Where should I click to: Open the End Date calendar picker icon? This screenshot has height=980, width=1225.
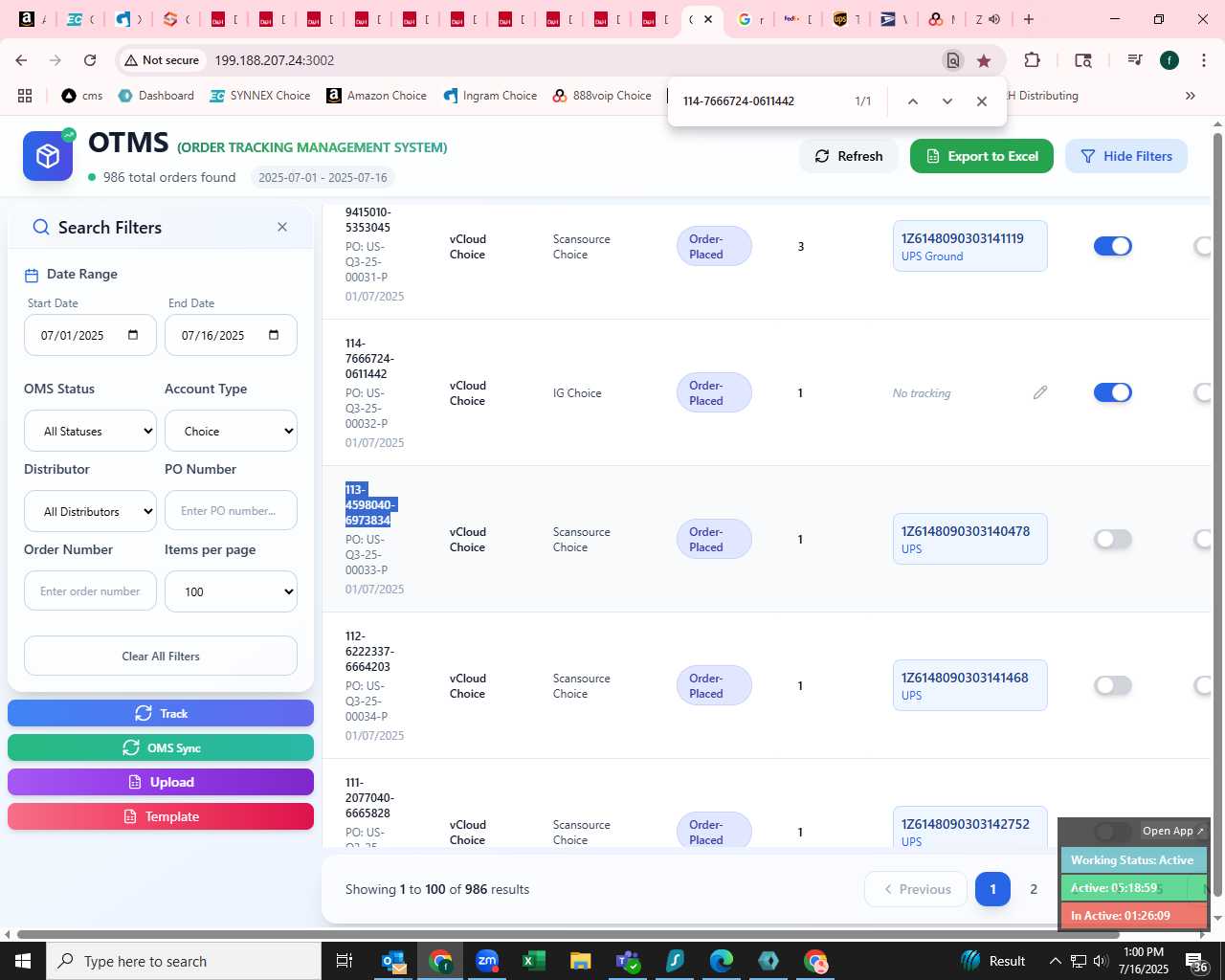(x=274, y=335)
